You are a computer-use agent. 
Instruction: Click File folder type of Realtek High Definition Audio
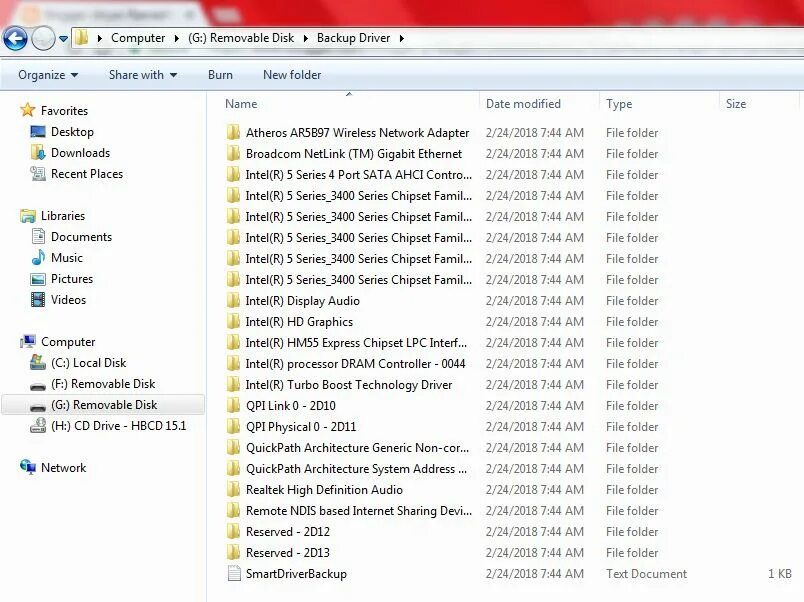pyautogui.click(x=632, y=490)
